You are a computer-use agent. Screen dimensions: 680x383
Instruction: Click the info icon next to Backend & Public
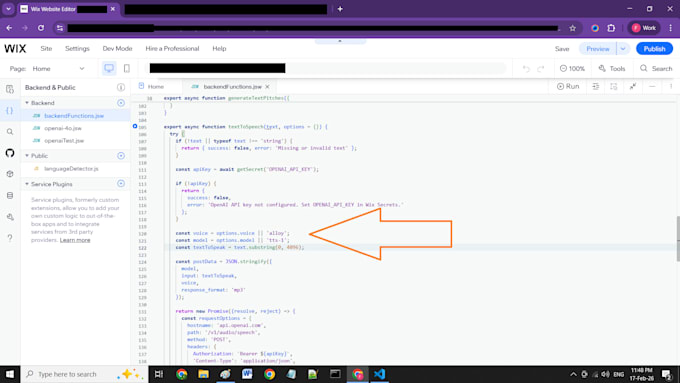pyautogui.click(x=121, y=88)
